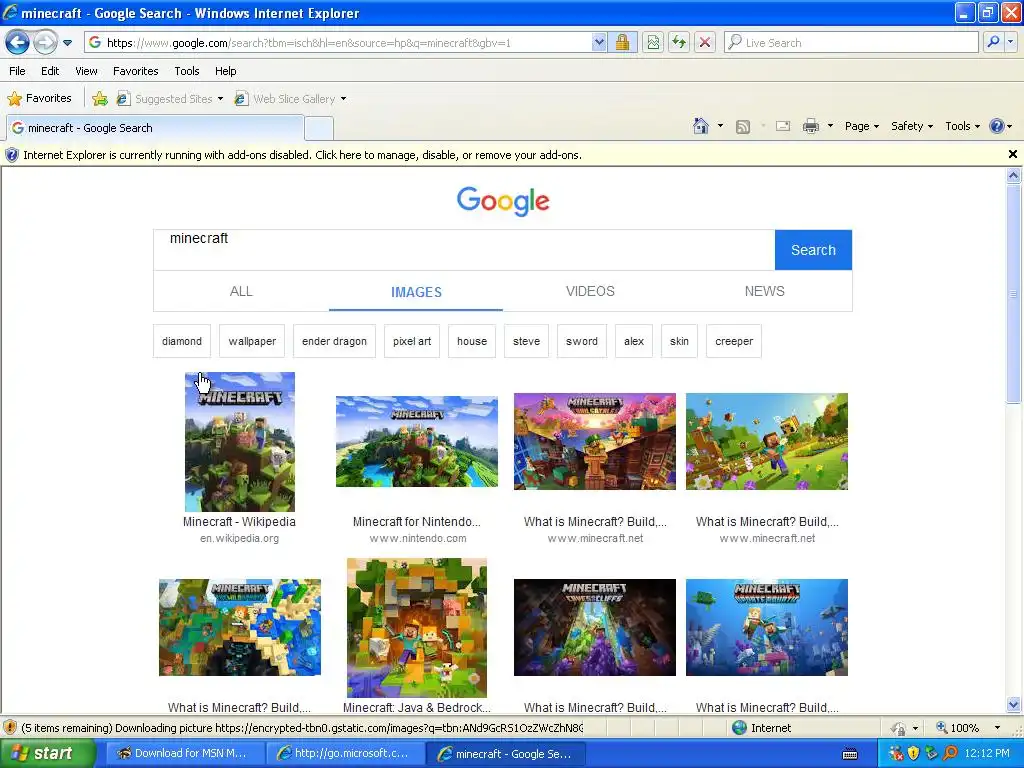Click the blue Search button

point(813,250)
